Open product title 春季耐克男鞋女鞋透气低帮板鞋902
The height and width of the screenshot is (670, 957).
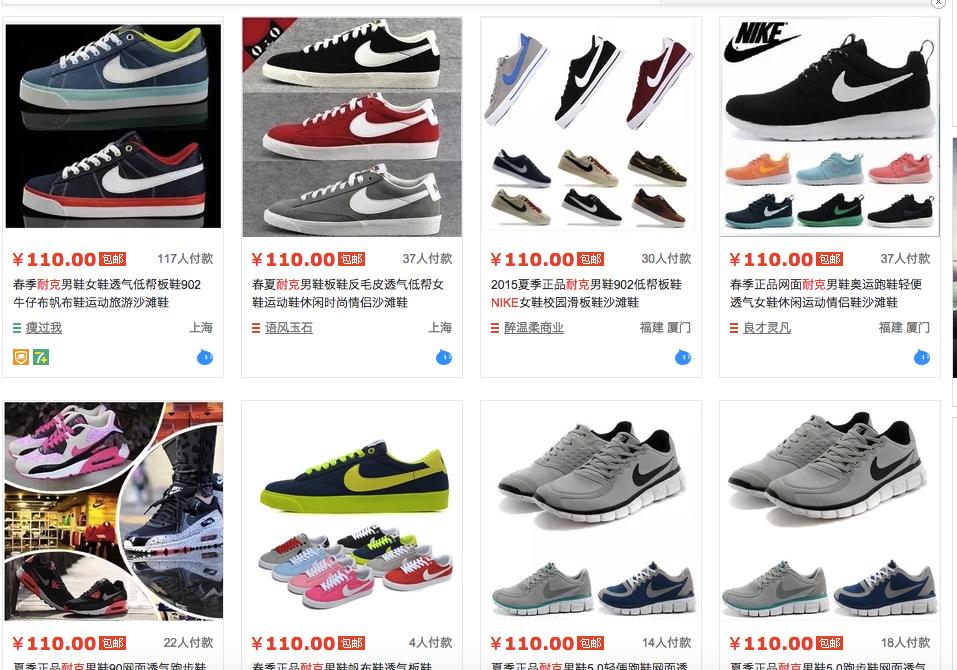[x=107, y=294]
